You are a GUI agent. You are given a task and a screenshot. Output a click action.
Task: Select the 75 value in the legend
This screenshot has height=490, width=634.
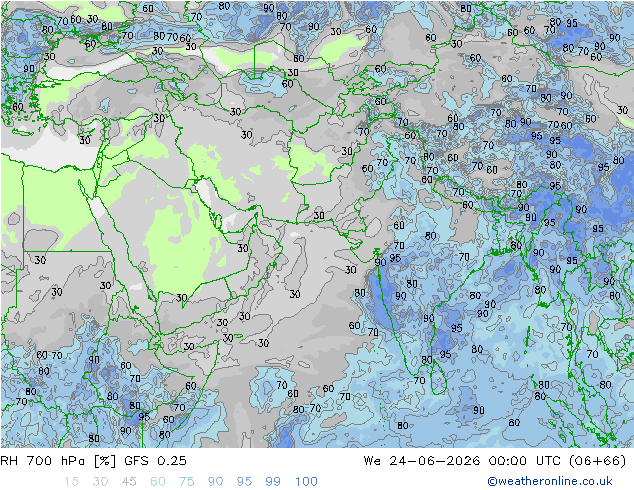tap(186, 482)
